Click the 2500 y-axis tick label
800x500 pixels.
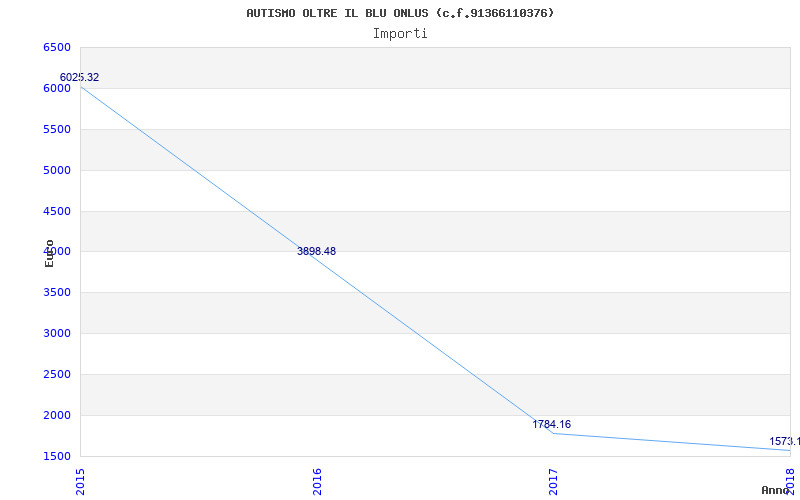click(57, 374)
